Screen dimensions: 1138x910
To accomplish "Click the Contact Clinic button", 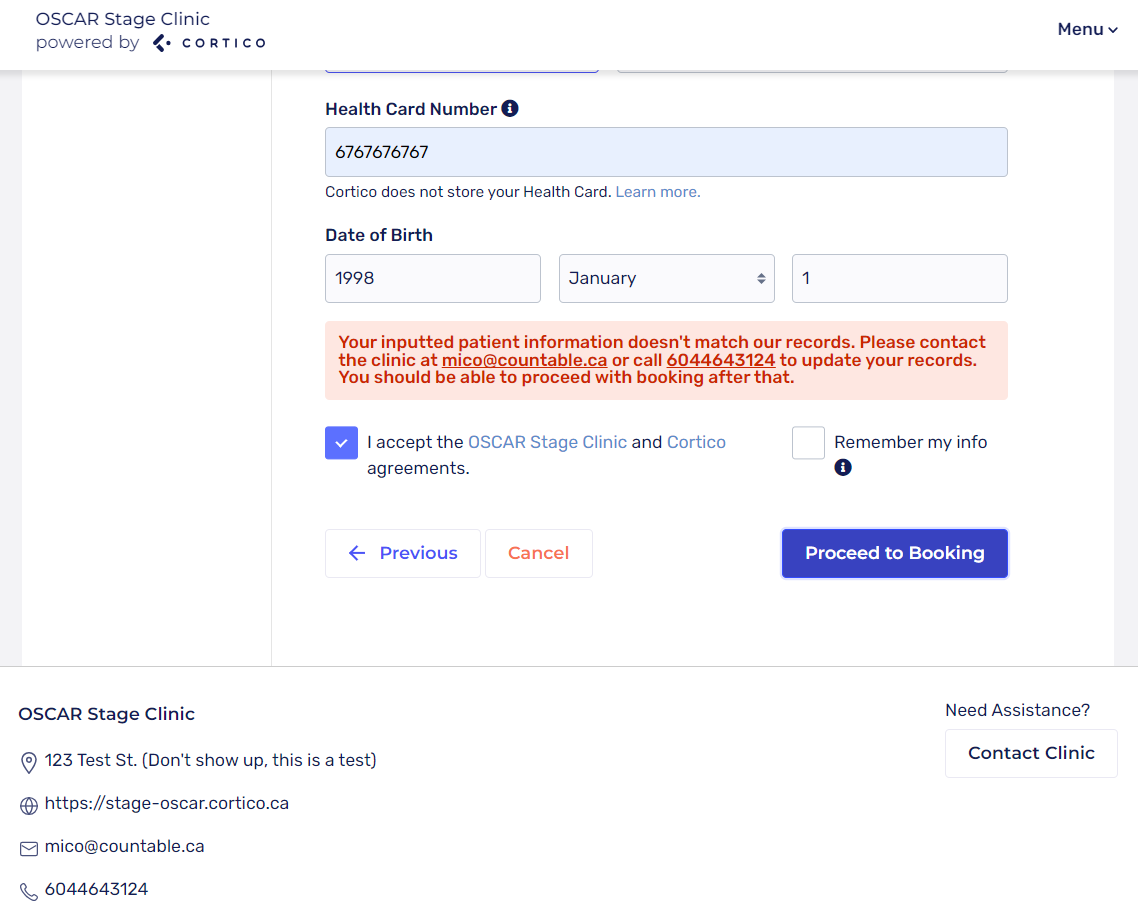I will pyautogui.click(x=1031, y=753).
